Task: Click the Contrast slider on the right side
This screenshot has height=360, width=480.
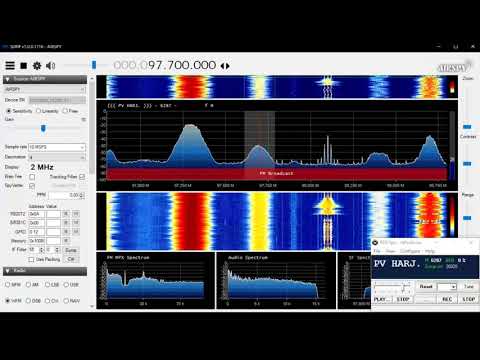Action: [467, 164]
